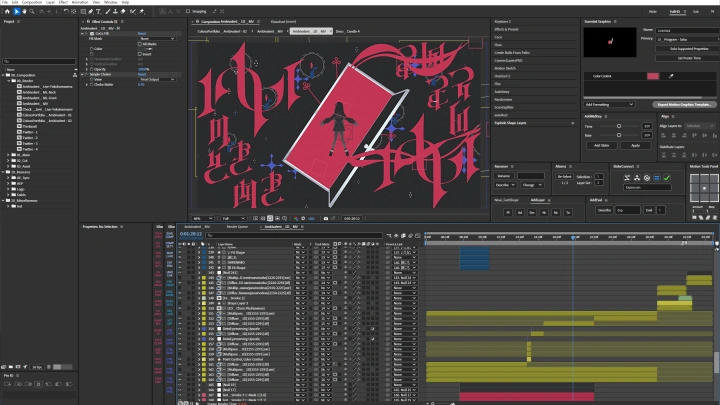This screenshot has width=720, height=405.
Task: Select the Brush tool
Action: click(107, 11)
